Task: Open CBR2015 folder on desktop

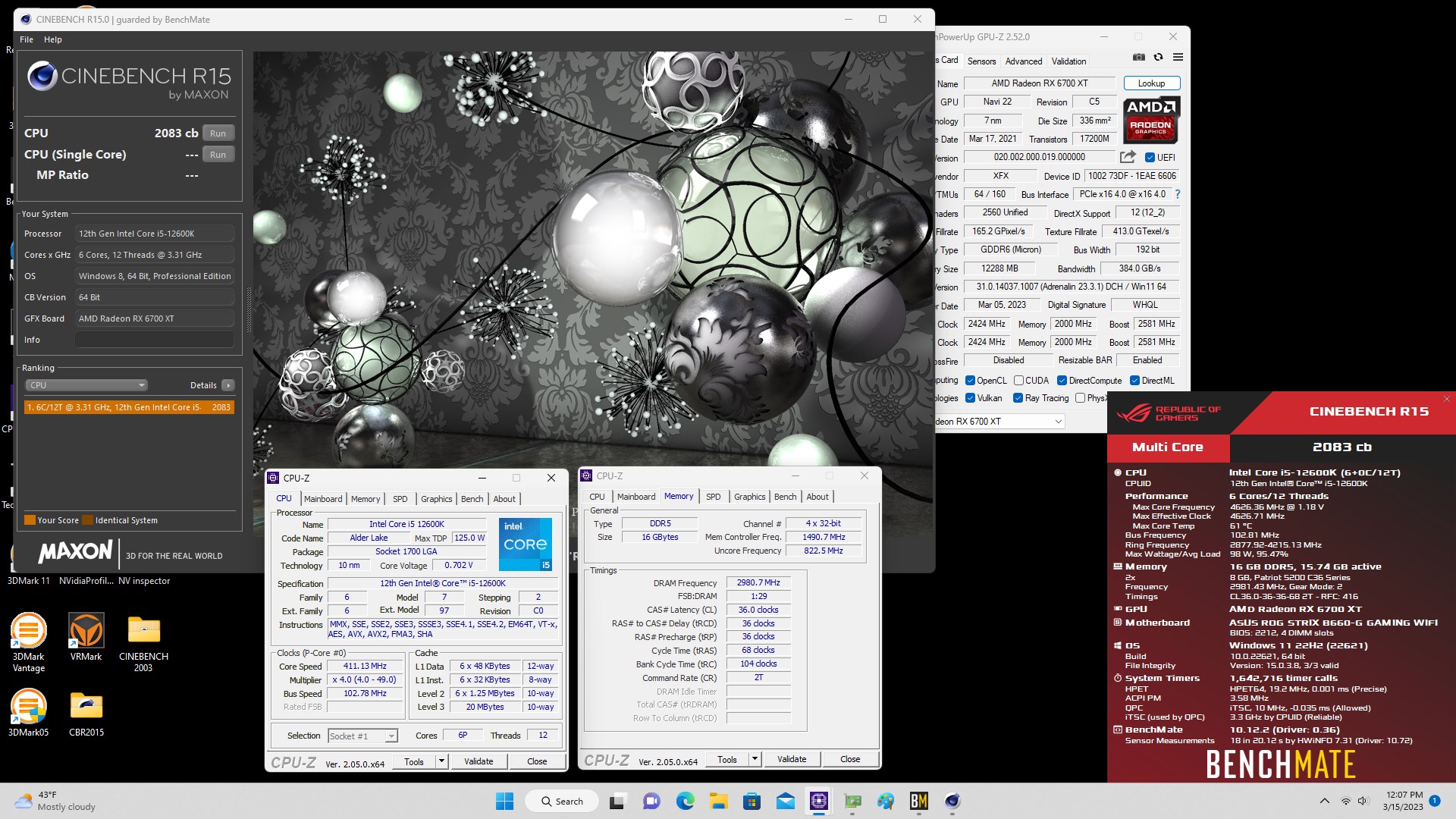Action: [86, 713]
